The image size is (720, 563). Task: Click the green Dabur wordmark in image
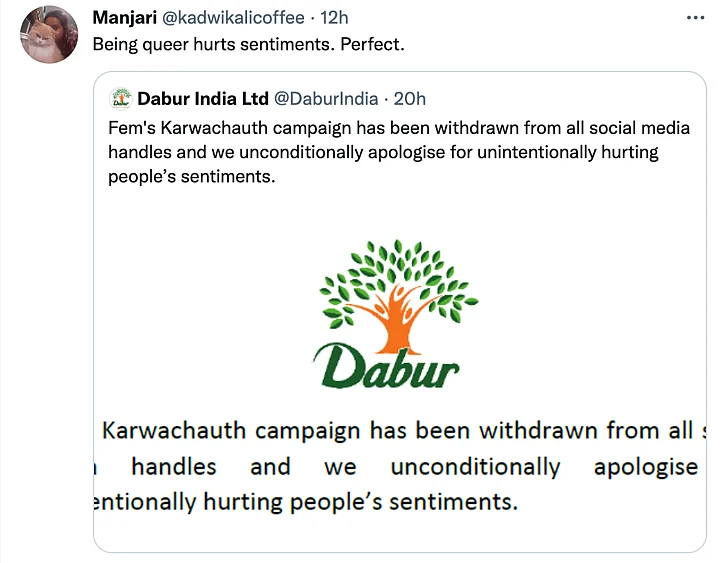point(386,366)
